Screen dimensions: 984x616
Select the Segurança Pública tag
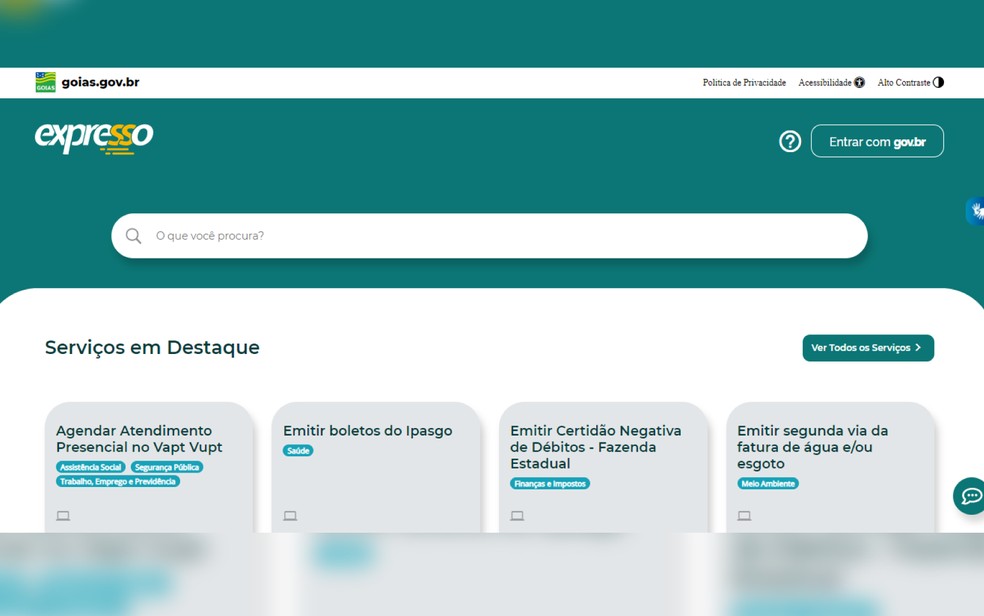point(167,467)
